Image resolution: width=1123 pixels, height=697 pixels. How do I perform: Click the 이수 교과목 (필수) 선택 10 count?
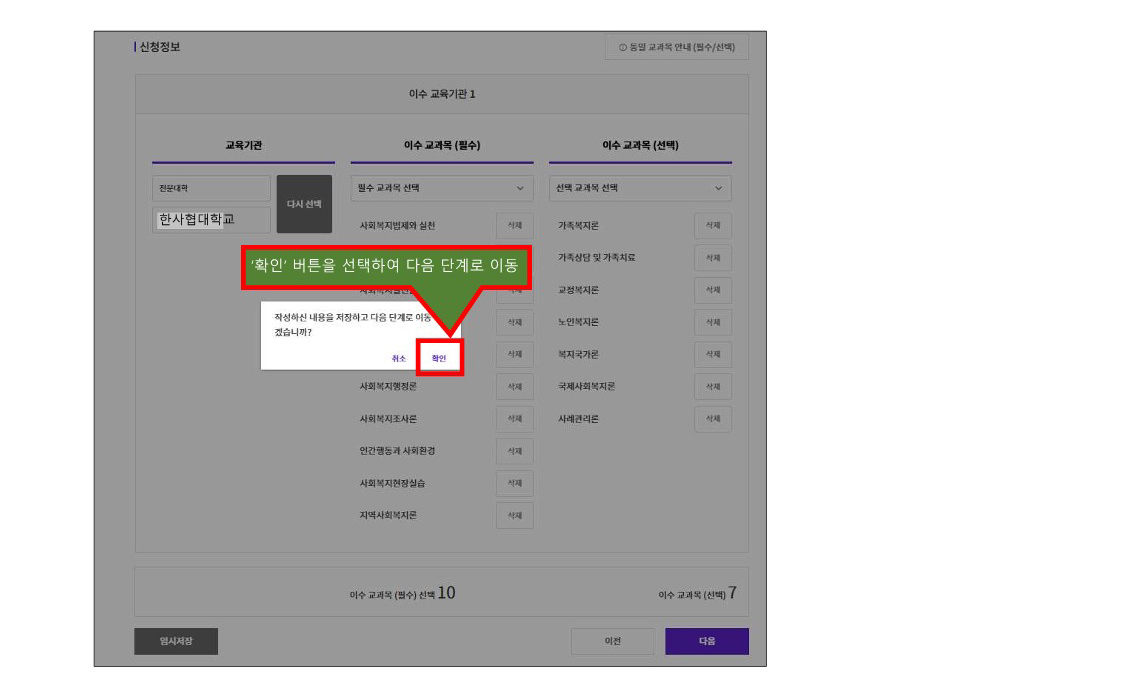tap(403, 594)
